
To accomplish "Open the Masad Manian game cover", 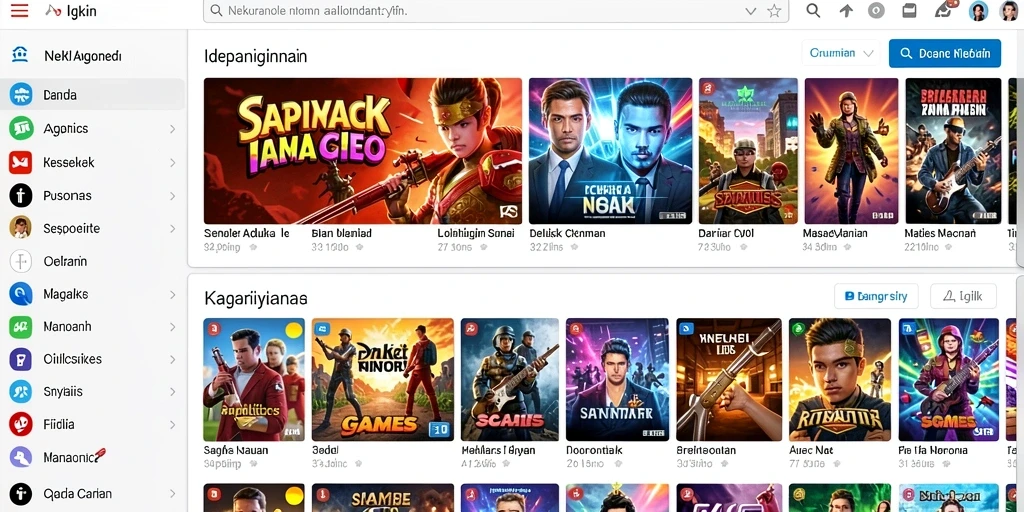I will pyautogui.click(x=851, y=152).
